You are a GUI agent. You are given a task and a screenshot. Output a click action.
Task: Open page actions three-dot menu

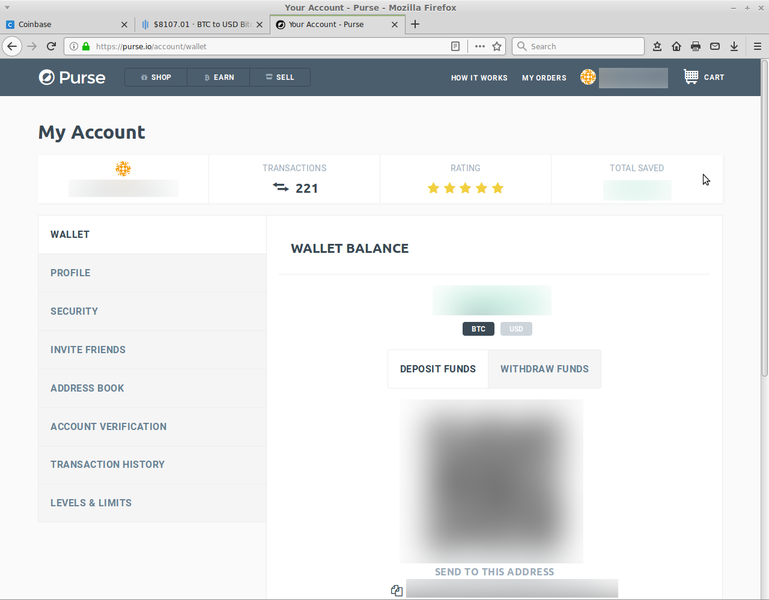pos(480,47)
